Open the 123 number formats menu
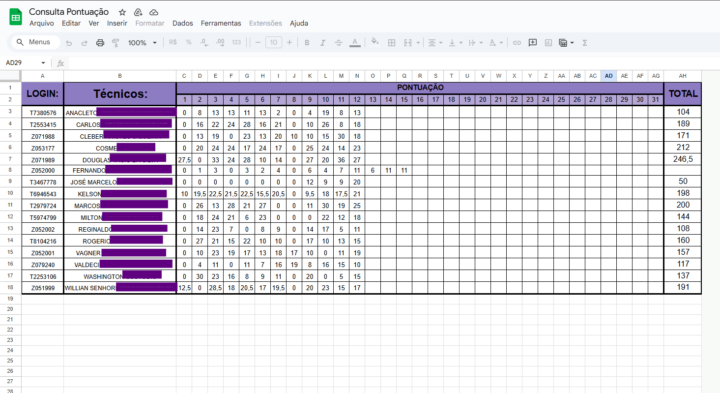Screen dimensions: 720x393 click(x=236, y=42)
